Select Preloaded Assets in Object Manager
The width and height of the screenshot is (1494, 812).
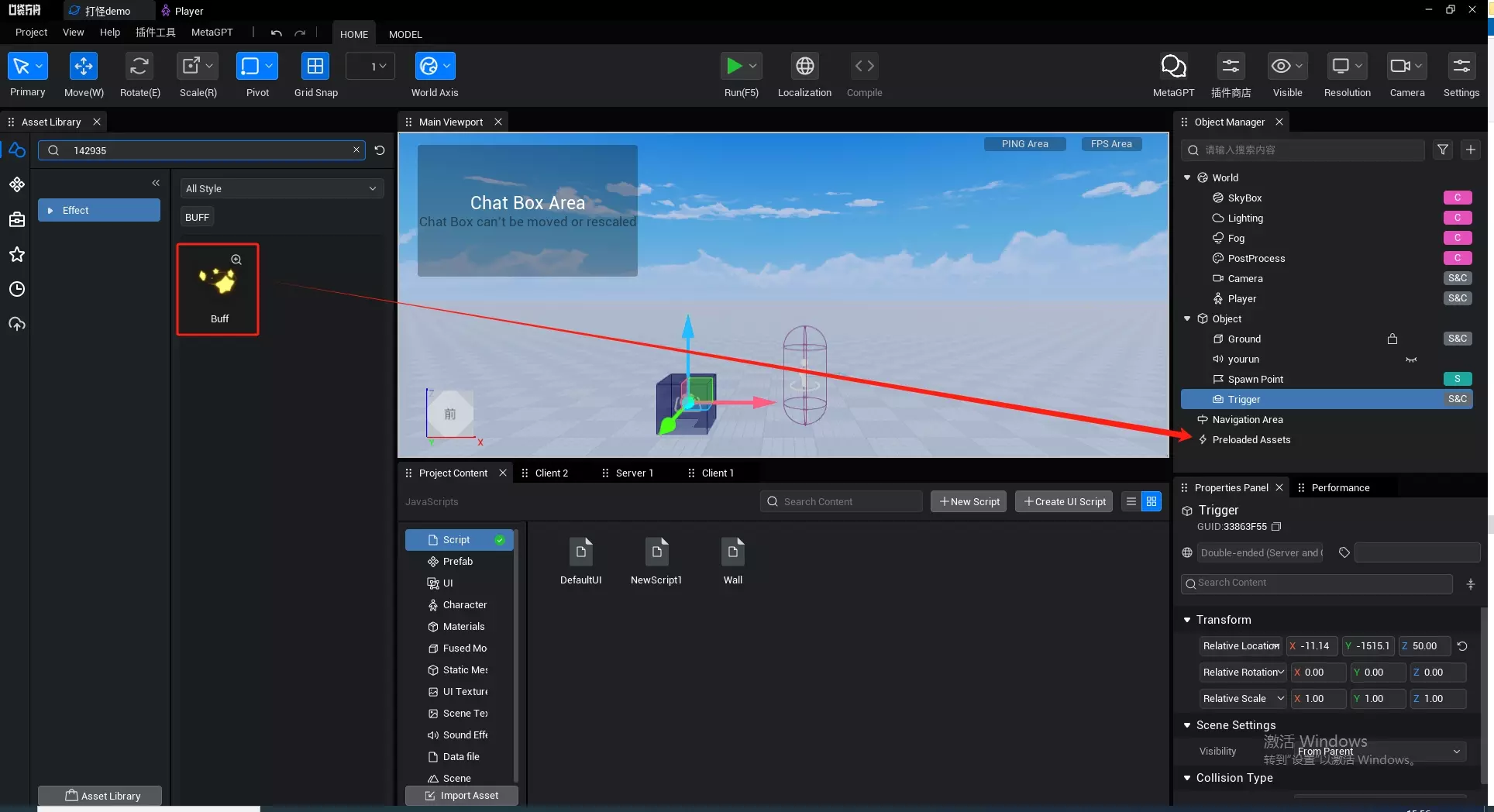click(x=1251, y=440)
